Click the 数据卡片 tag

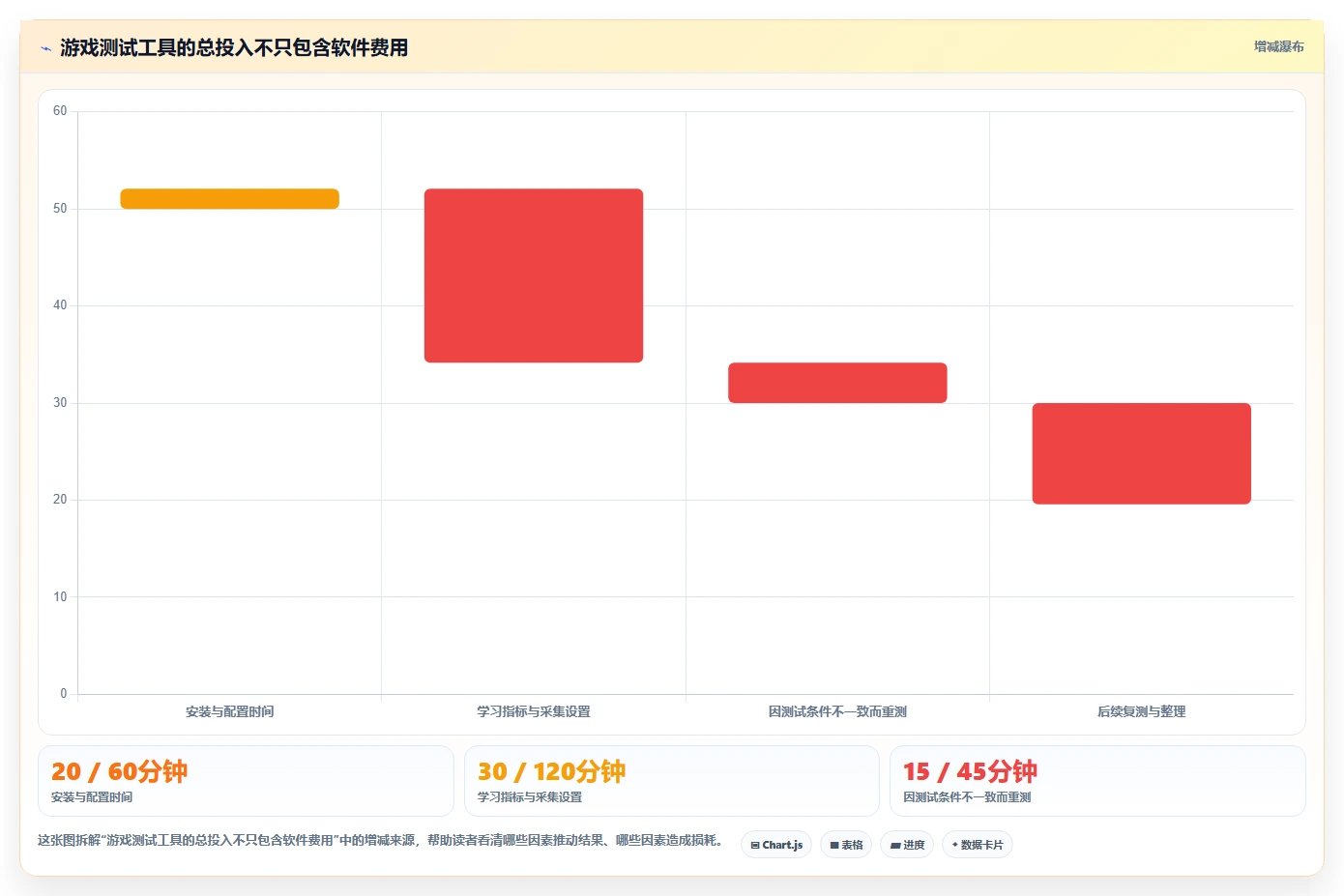978,845
